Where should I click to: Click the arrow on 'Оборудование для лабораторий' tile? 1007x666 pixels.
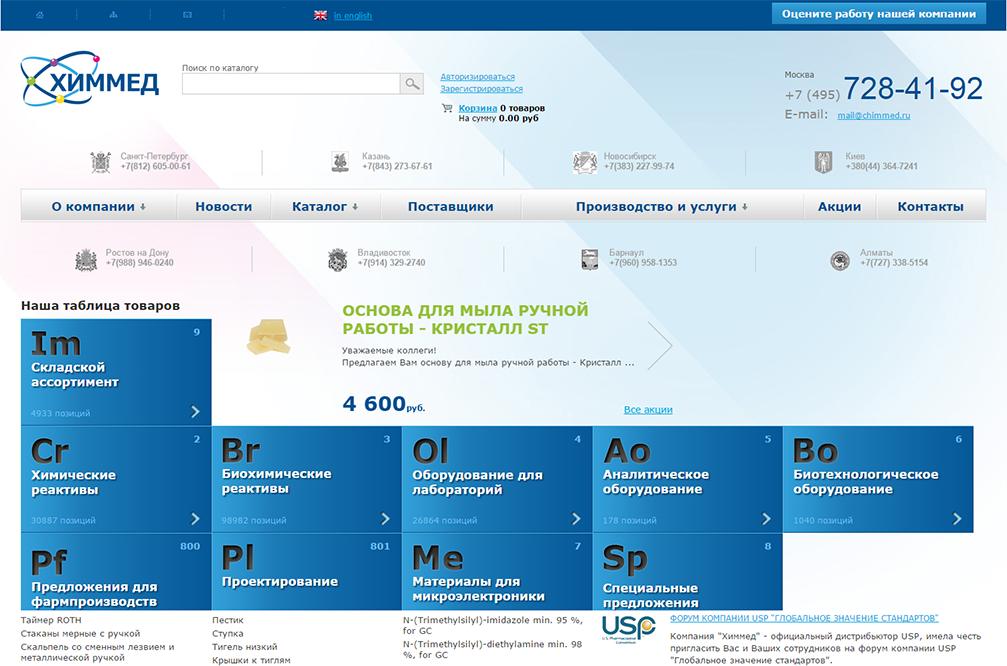click(576, 518)
